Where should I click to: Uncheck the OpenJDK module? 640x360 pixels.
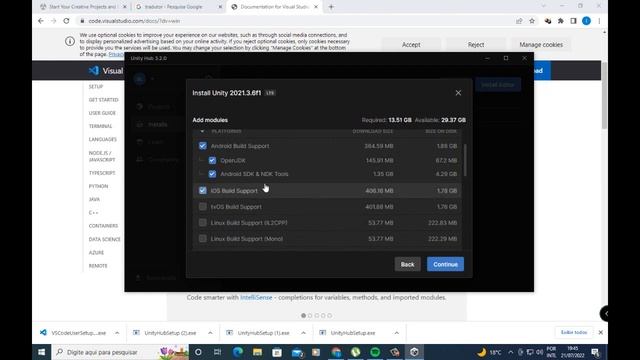point(212,160)
